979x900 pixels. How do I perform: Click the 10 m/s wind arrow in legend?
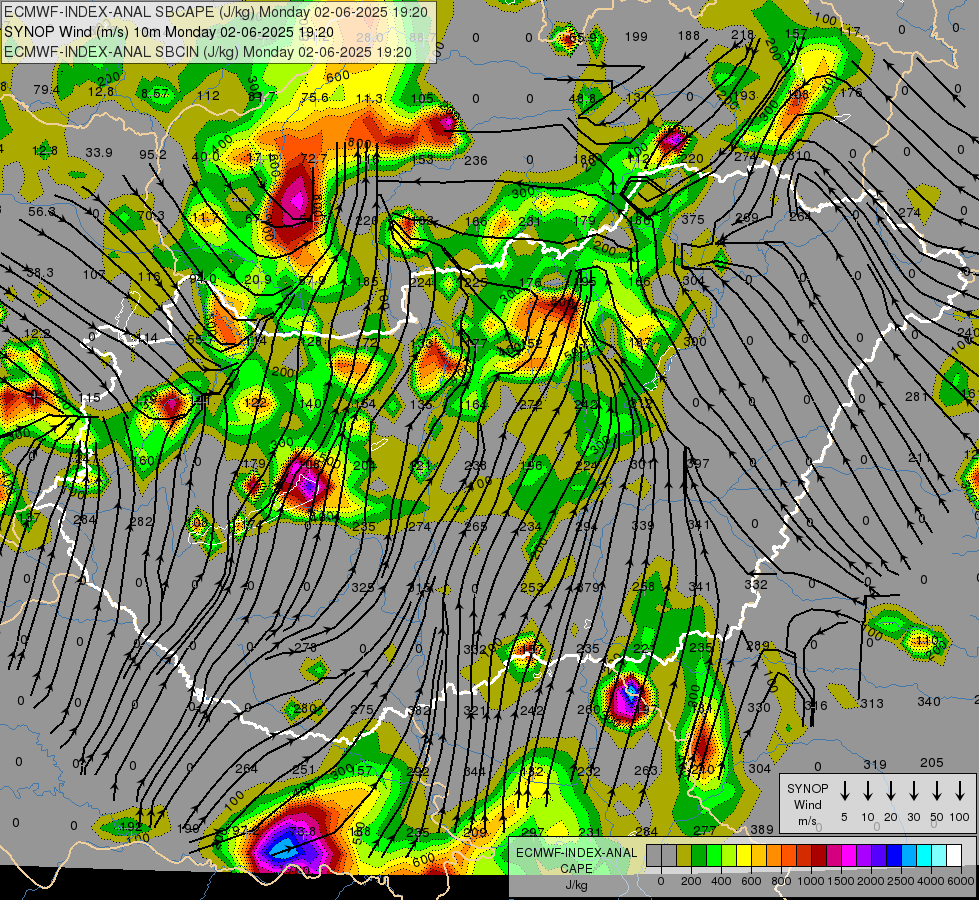(868, 791)
